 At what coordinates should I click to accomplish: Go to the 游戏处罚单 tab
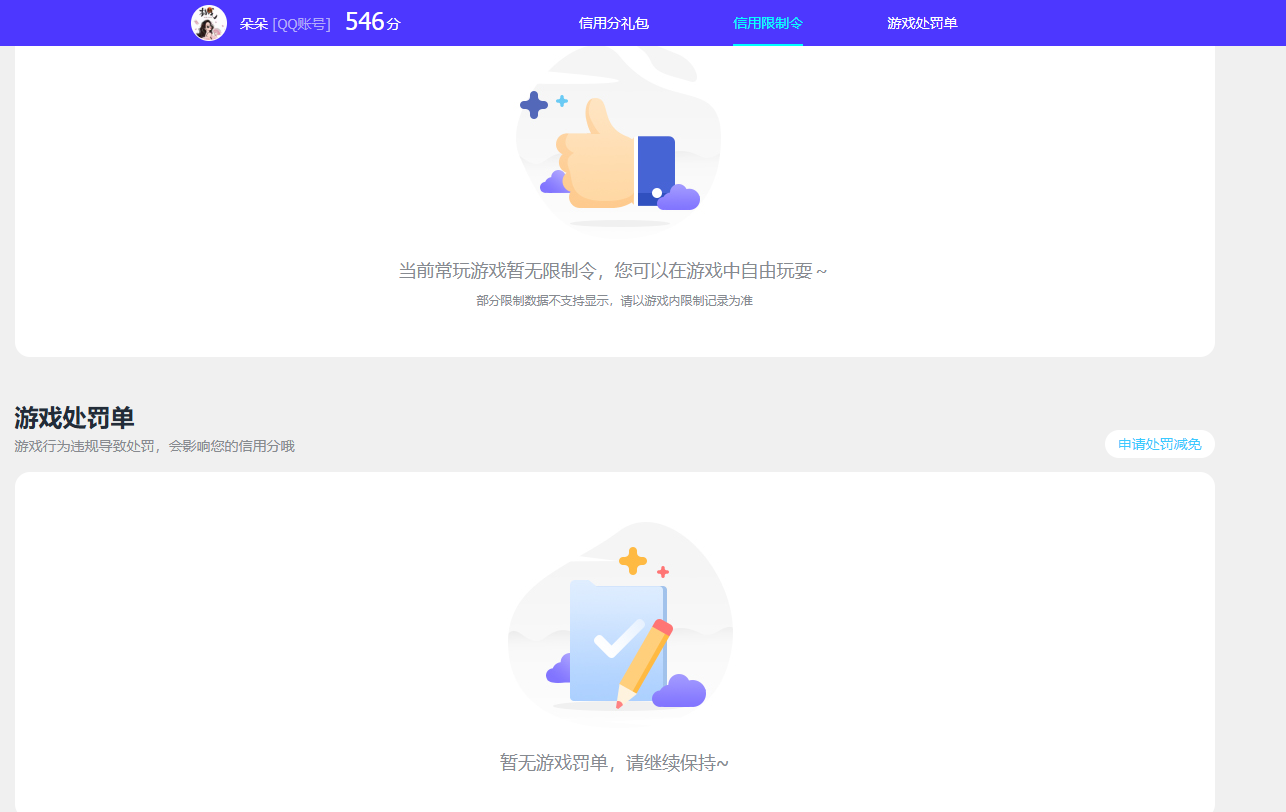922,23
